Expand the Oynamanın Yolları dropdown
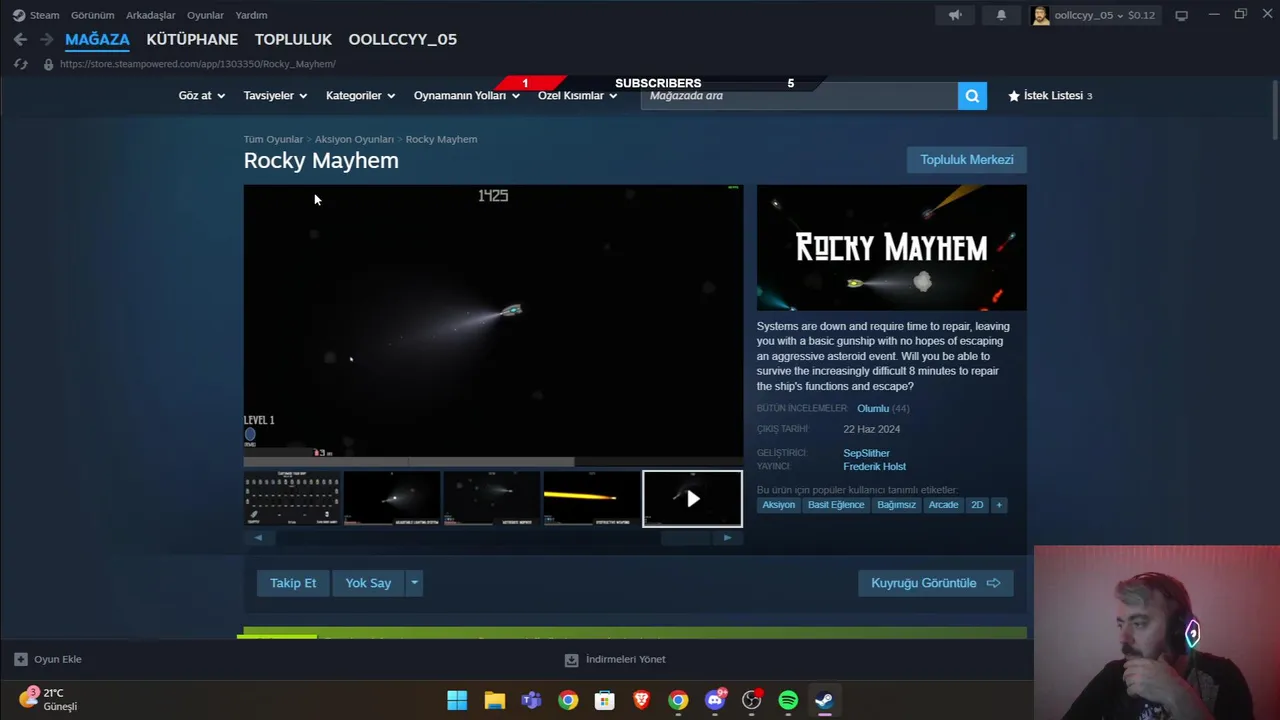 [466, 96]
